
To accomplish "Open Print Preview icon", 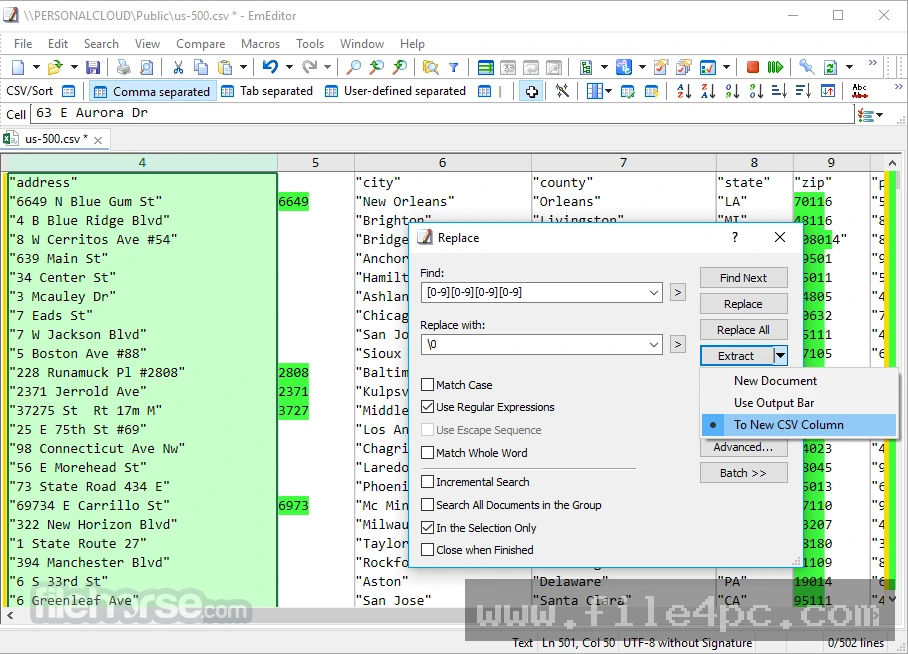I will (x=147, y=67).
